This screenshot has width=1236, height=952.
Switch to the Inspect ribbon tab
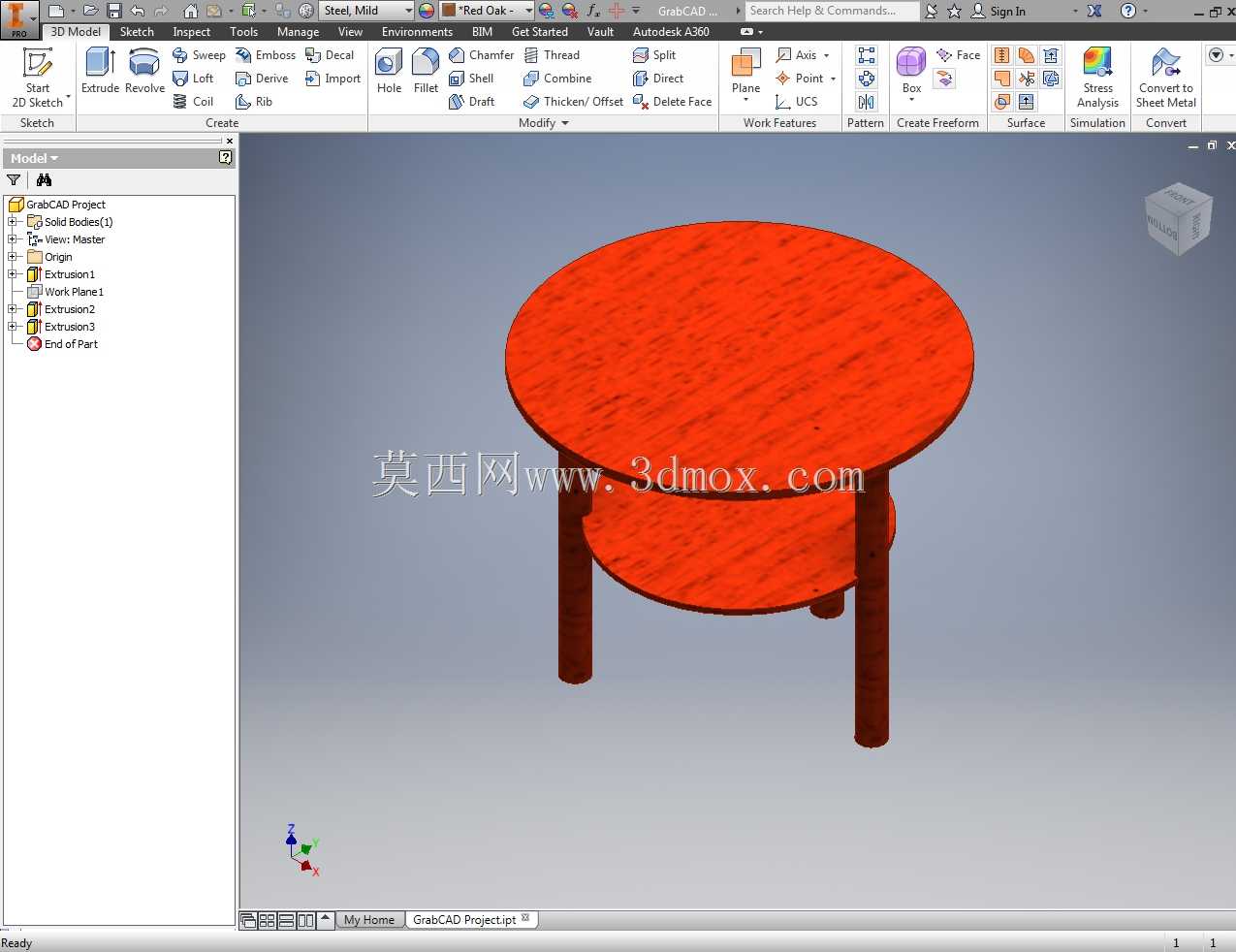tap(192, 32)
